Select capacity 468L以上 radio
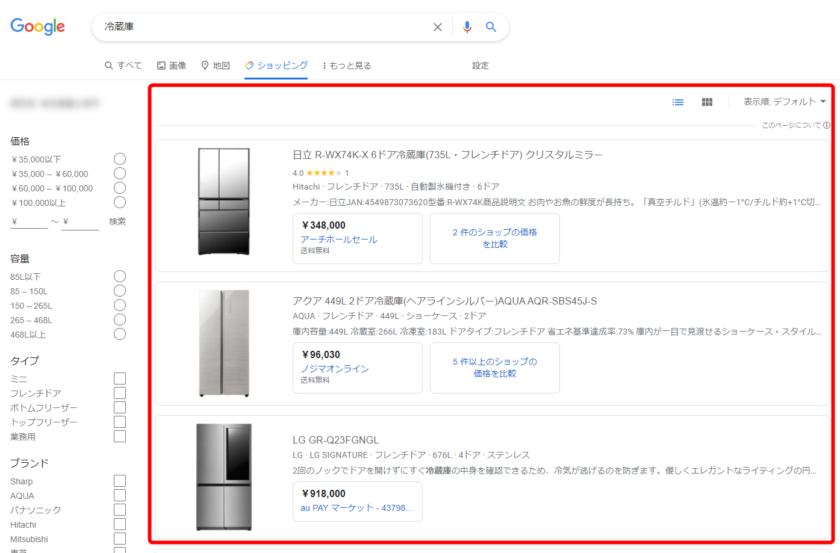Viewport: 840px width, 553px height. click(x=120, y=334)
